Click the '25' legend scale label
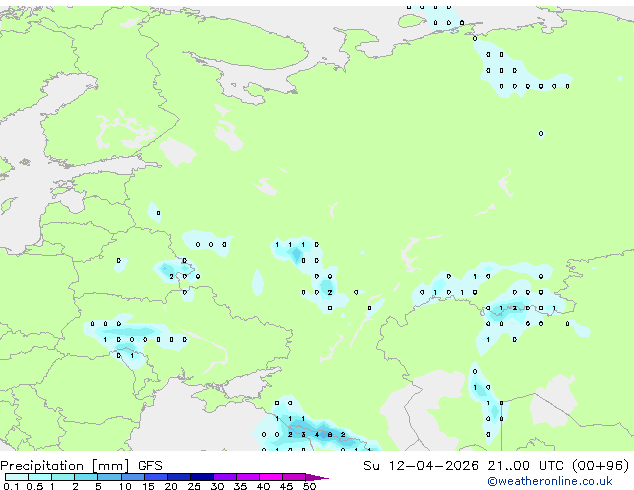The width and height of the screenshot is (634, 490). 194,486
